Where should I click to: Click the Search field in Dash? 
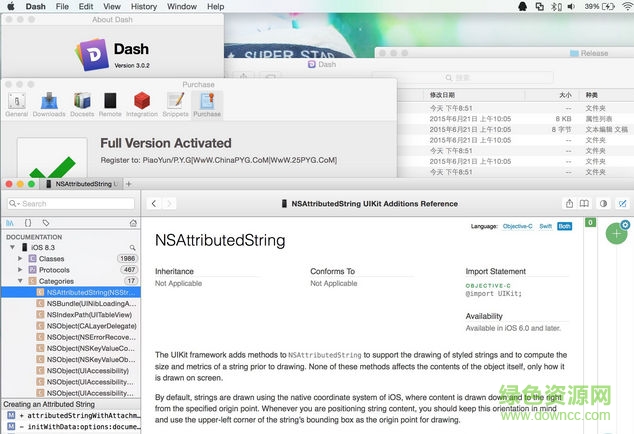click(x=71, y=203)
